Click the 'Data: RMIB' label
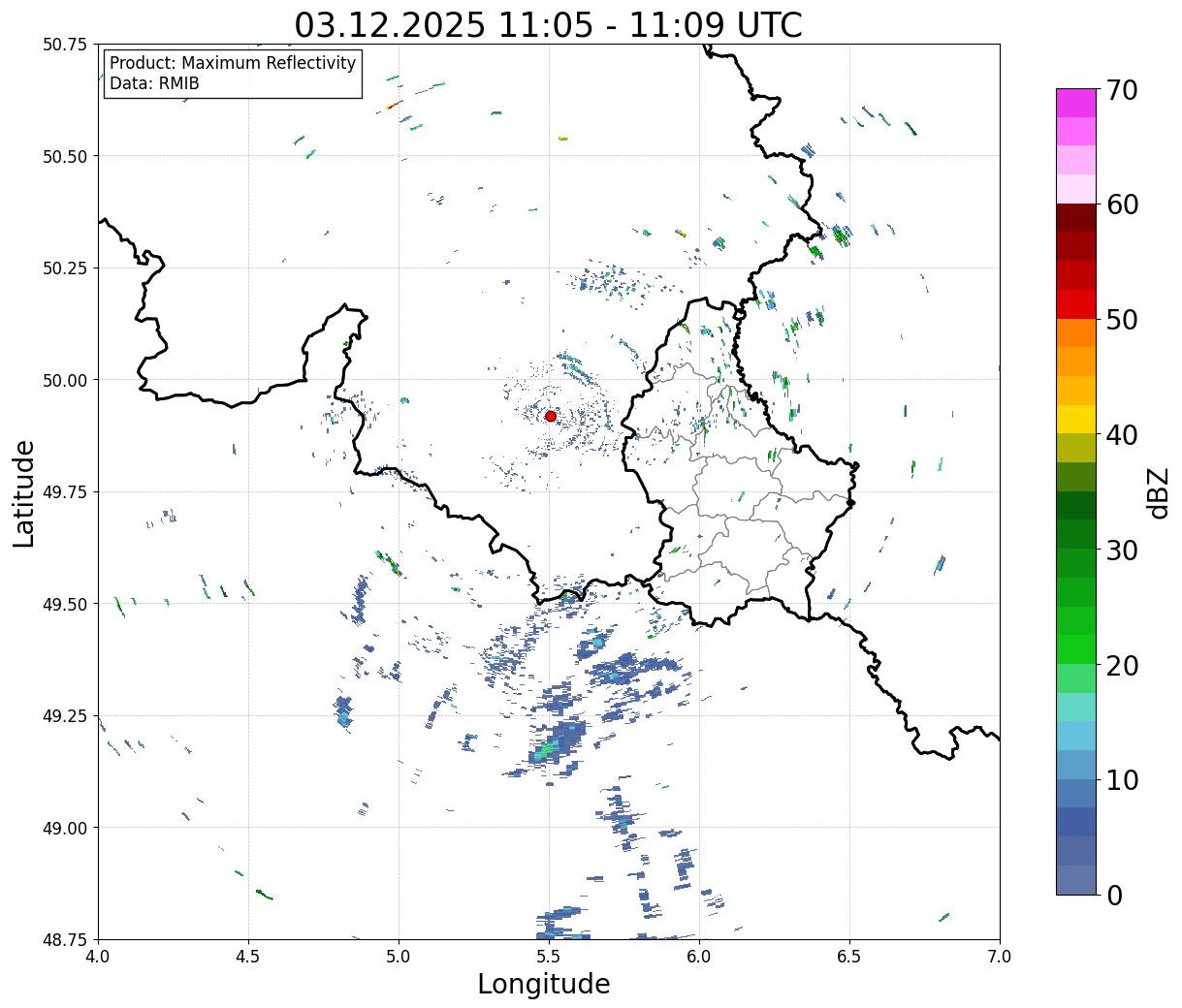 pos(154,84)
